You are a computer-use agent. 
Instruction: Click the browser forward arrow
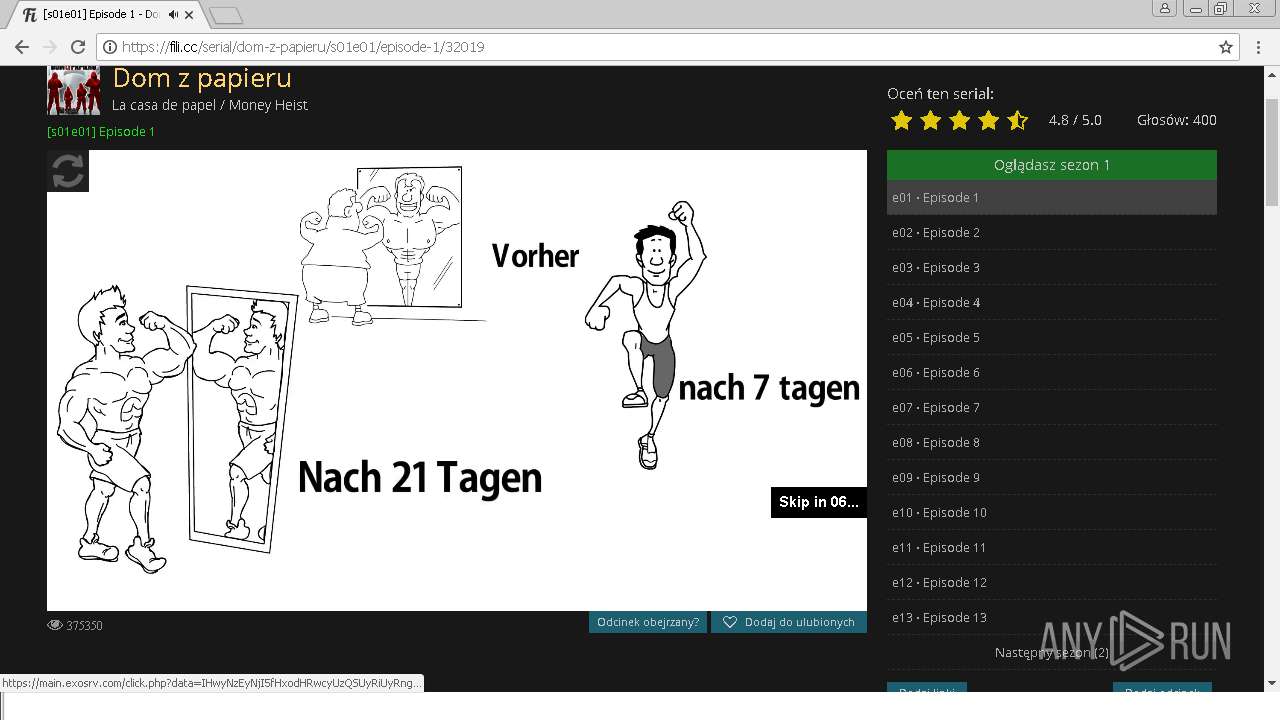click(x=49, y=47)
